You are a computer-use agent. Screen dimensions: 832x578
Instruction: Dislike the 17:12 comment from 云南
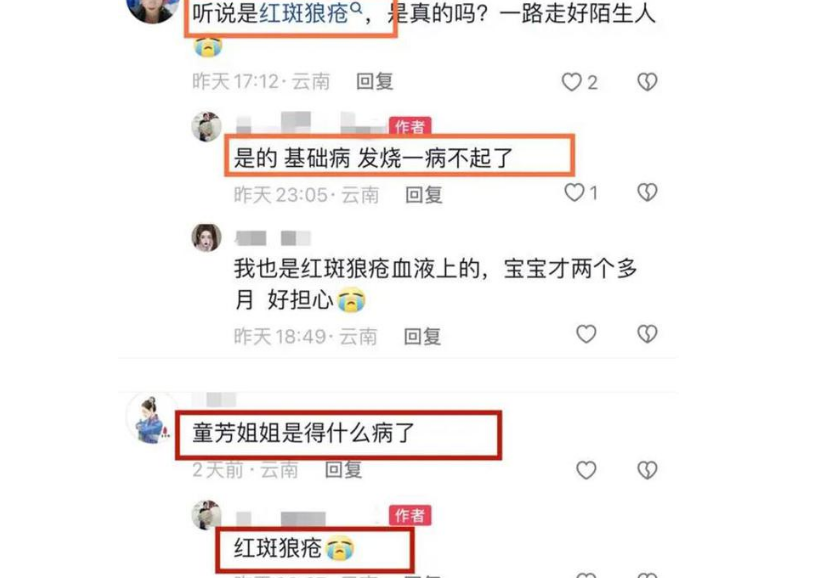click(647, 82)
